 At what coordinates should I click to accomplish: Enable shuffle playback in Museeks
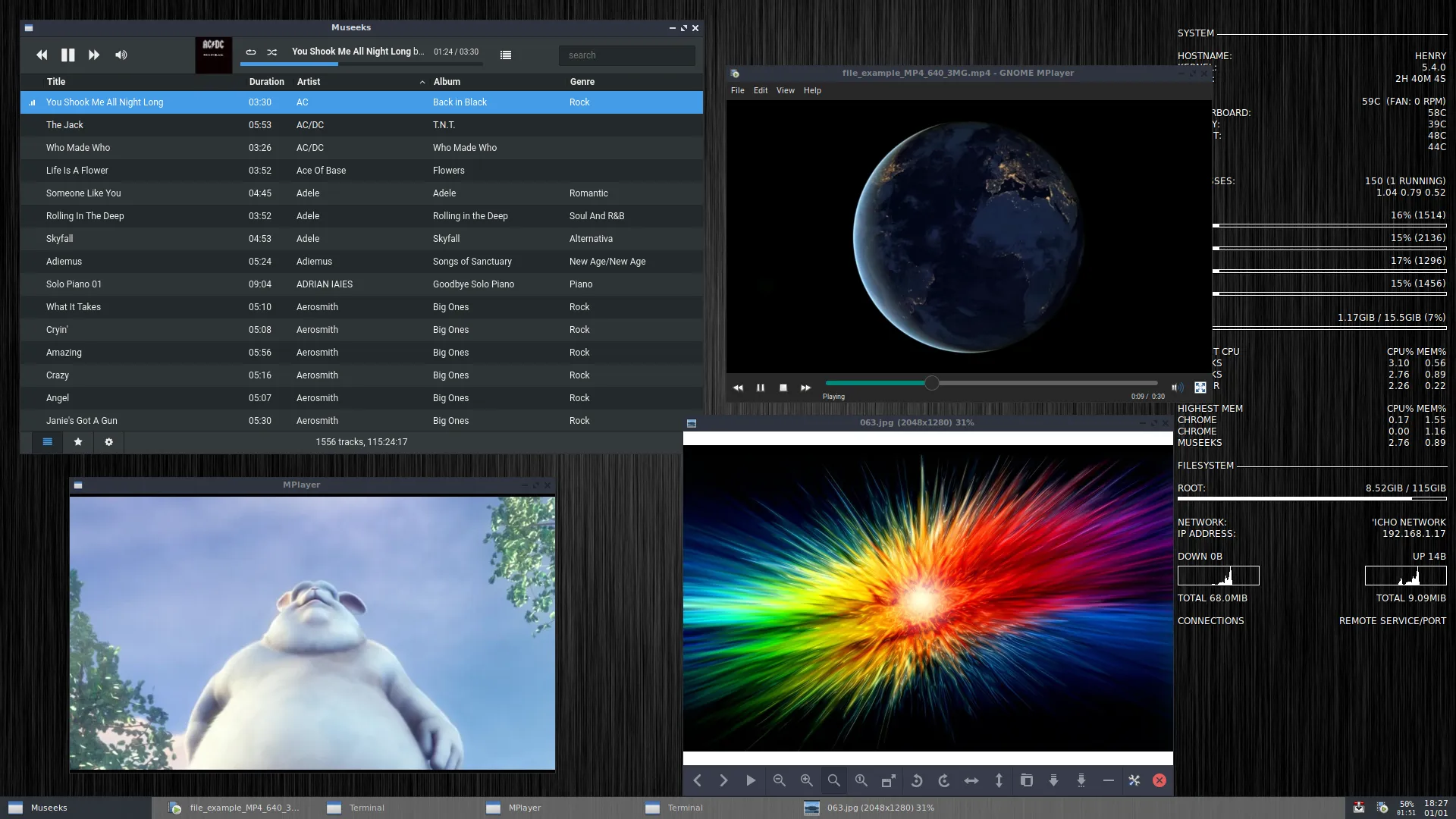pyautogui.click(x=271, y=52)
